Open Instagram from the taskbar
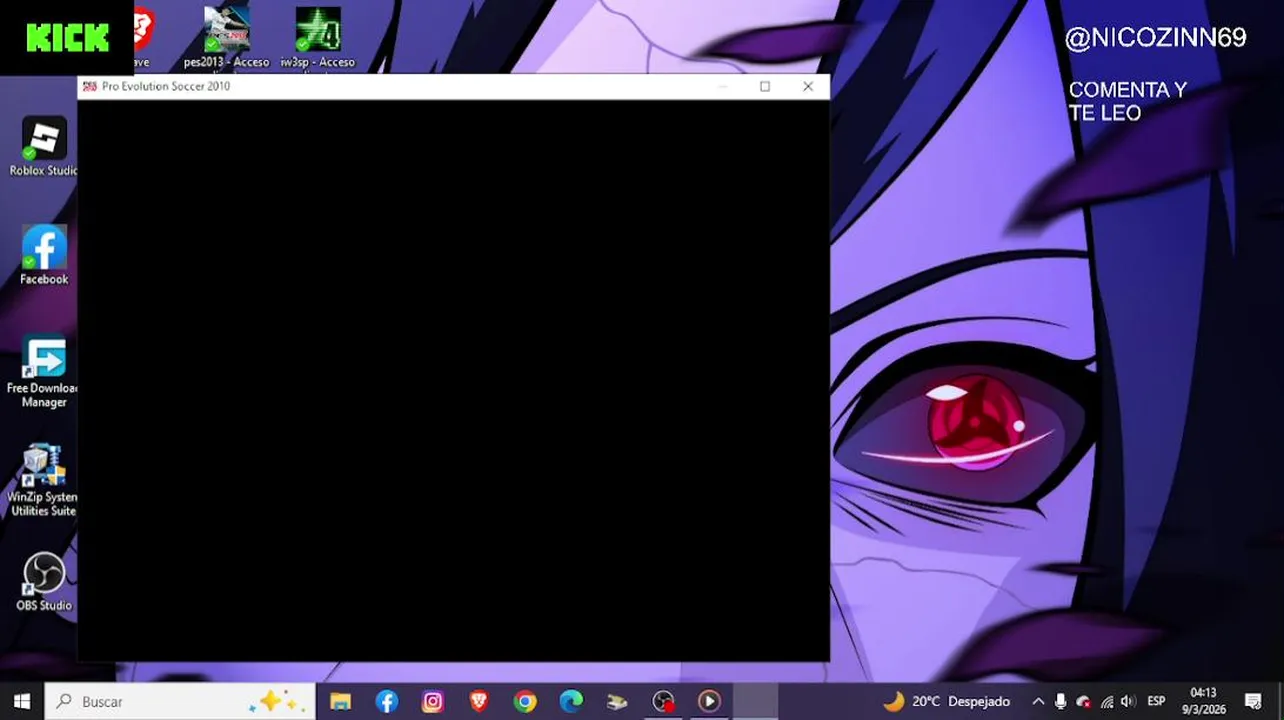The image size is (1284, 720). 433,702
